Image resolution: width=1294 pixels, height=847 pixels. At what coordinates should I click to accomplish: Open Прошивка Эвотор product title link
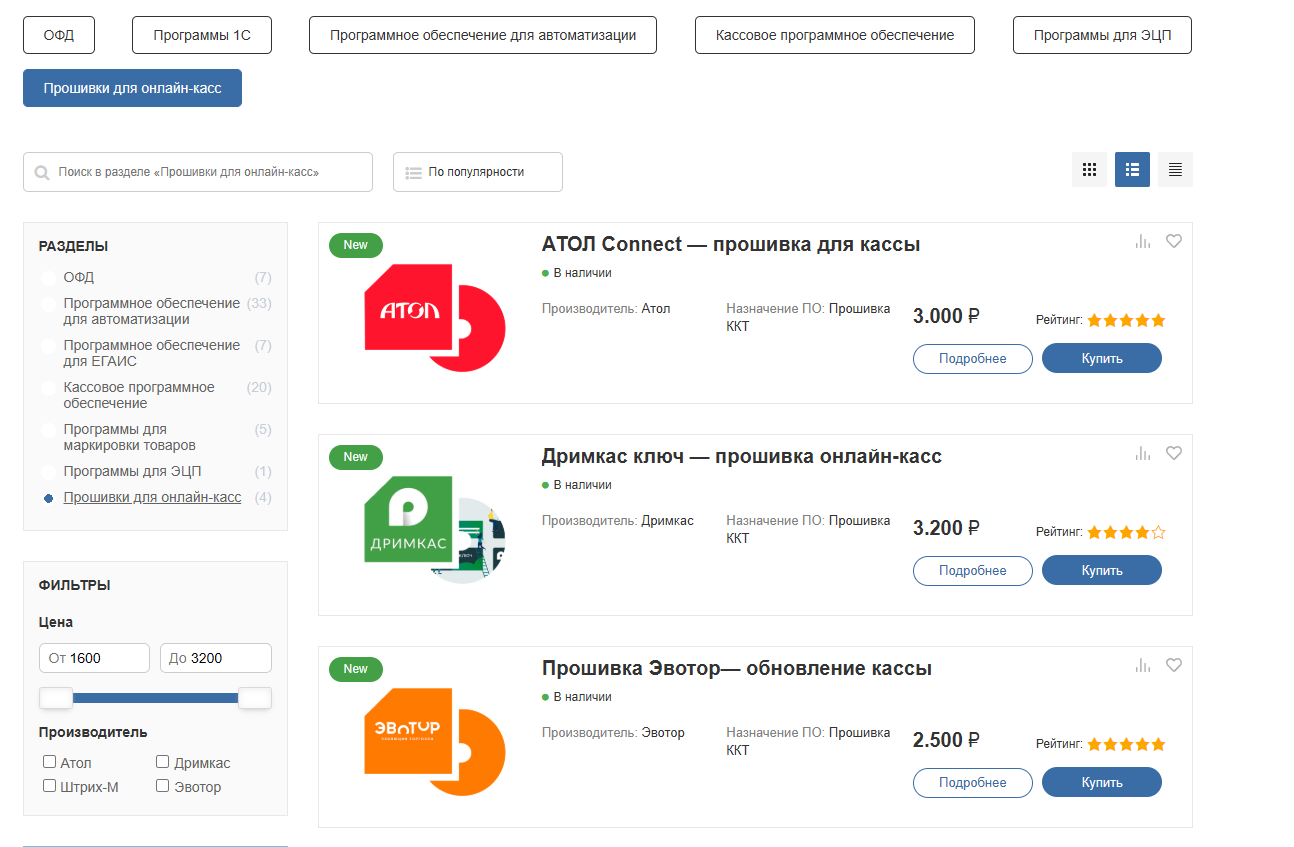pos(737,668)
